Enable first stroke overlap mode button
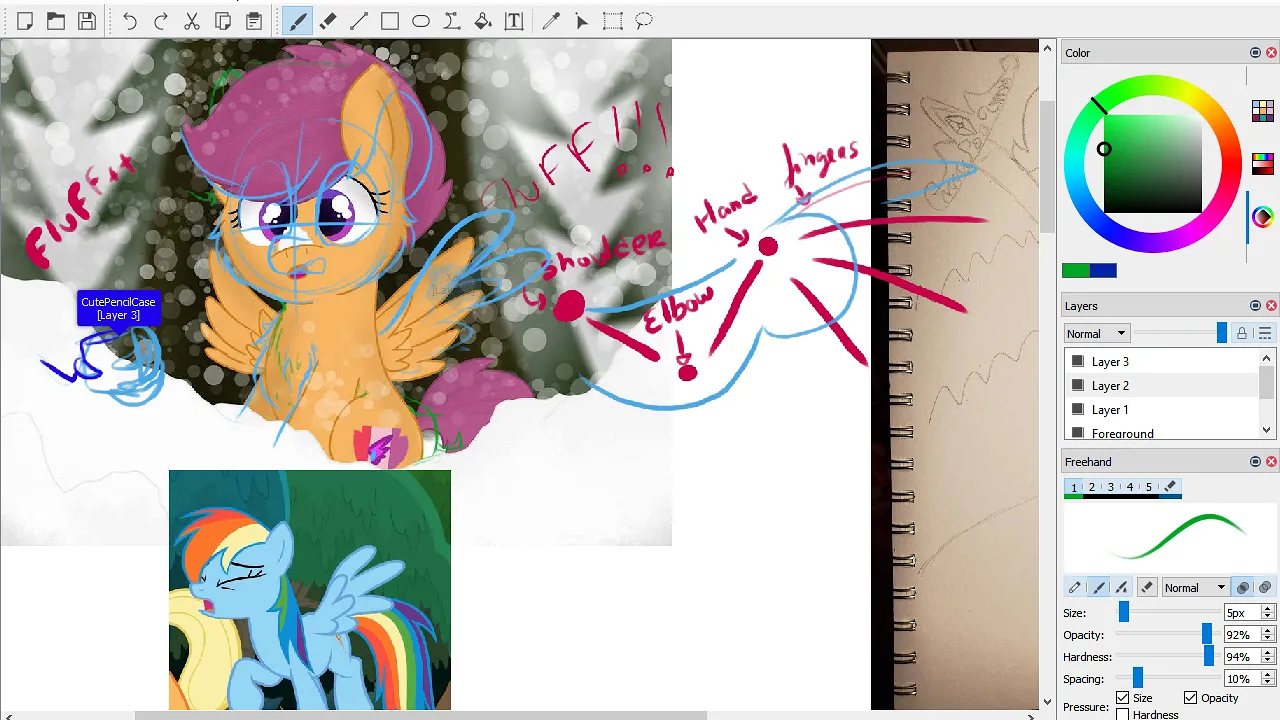Image resolution: width=1280 pixels, height=720 pixels. 1243,588
